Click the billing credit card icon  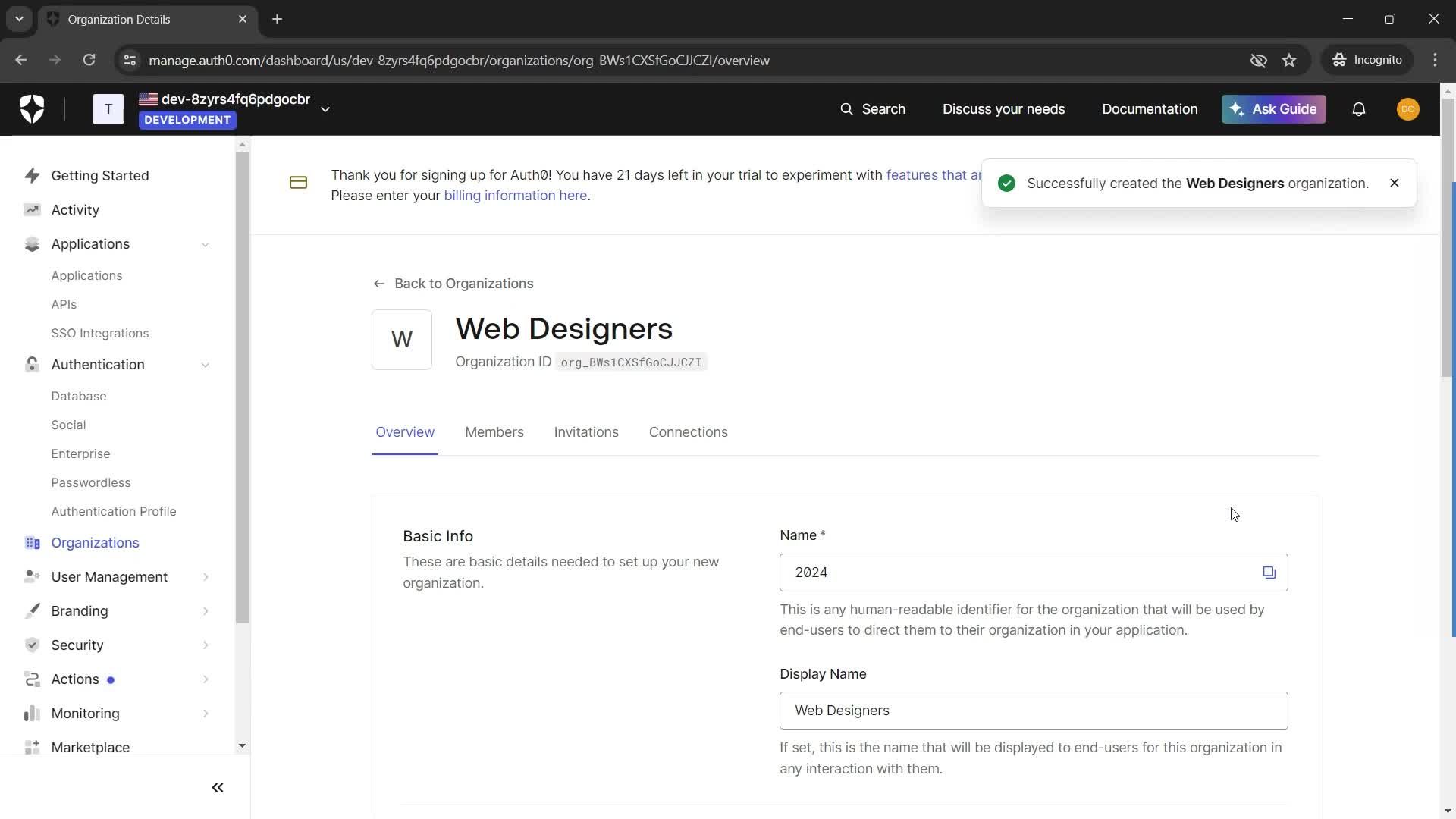coord(298,183)
